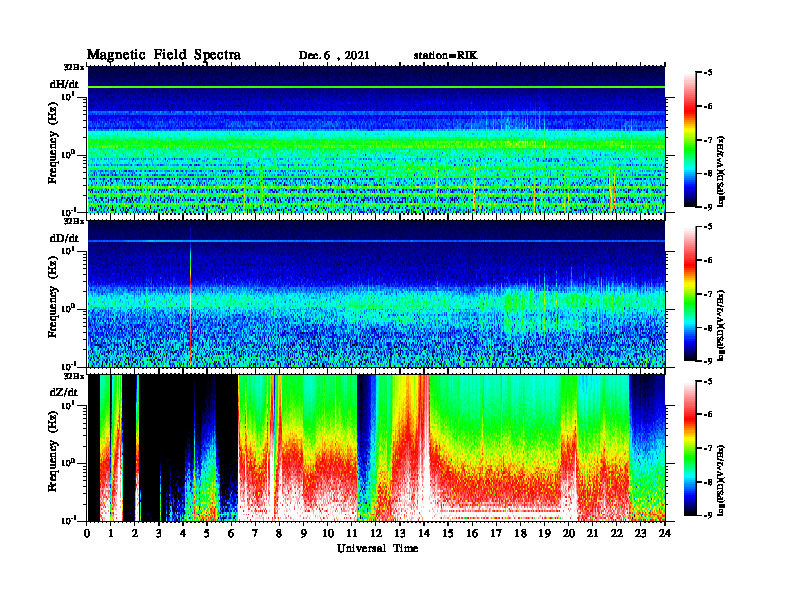Viewport: 792px width, 612px height.
Task: Click the green horizontal line in dH/dt plot
Action: click(376, 87)
